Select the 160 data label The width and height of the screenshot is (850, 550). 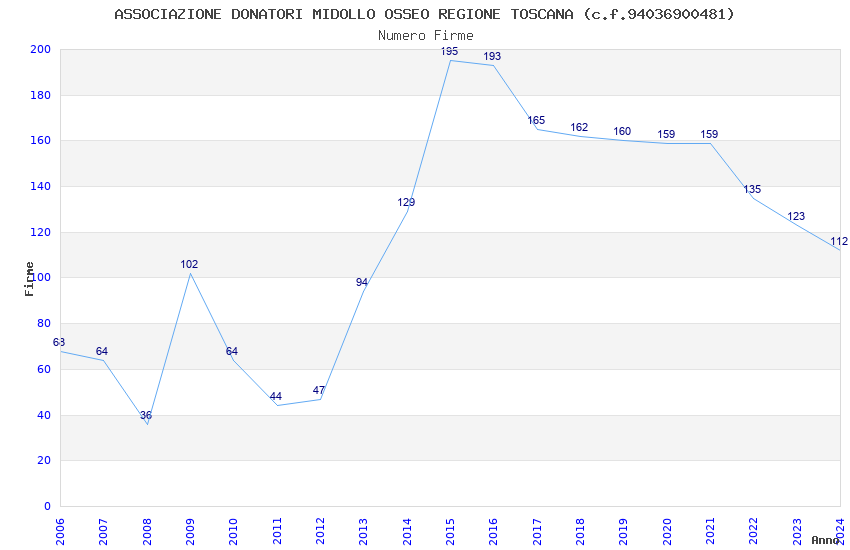pyautogui.click(x=622, y=131)
